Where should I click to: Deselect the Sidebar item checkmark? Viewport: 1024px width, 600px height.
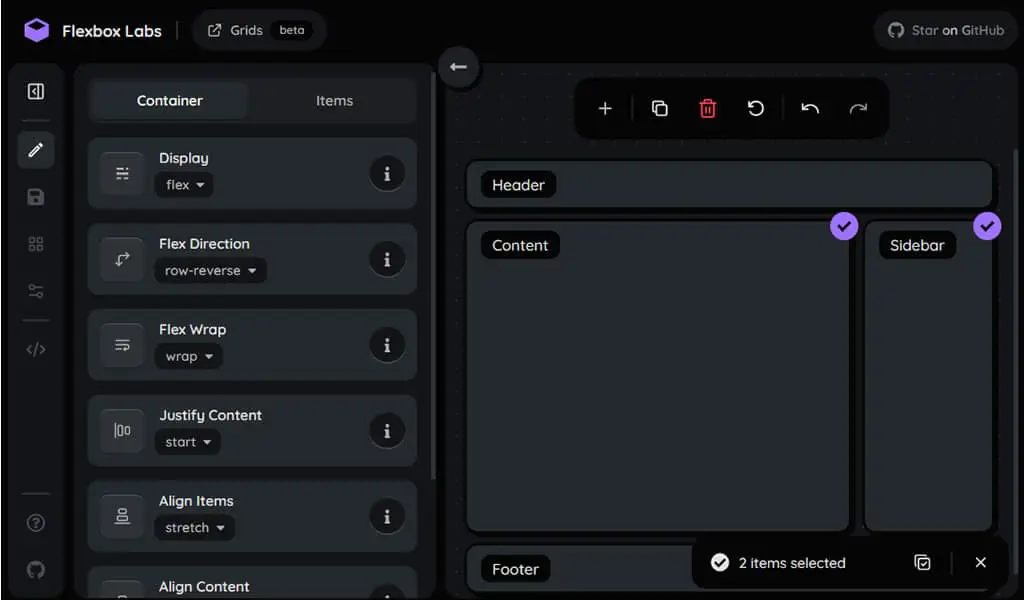(x=987, y=226)
